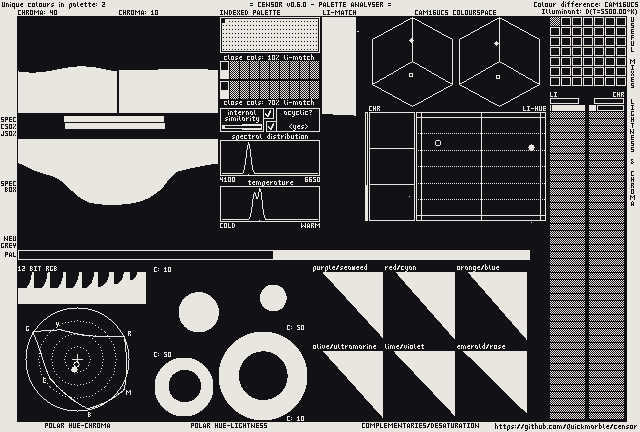Click the B vertex label on polar plot
Image resolution: width=640 pixels, height=432 pixels.
pos(89,415)
